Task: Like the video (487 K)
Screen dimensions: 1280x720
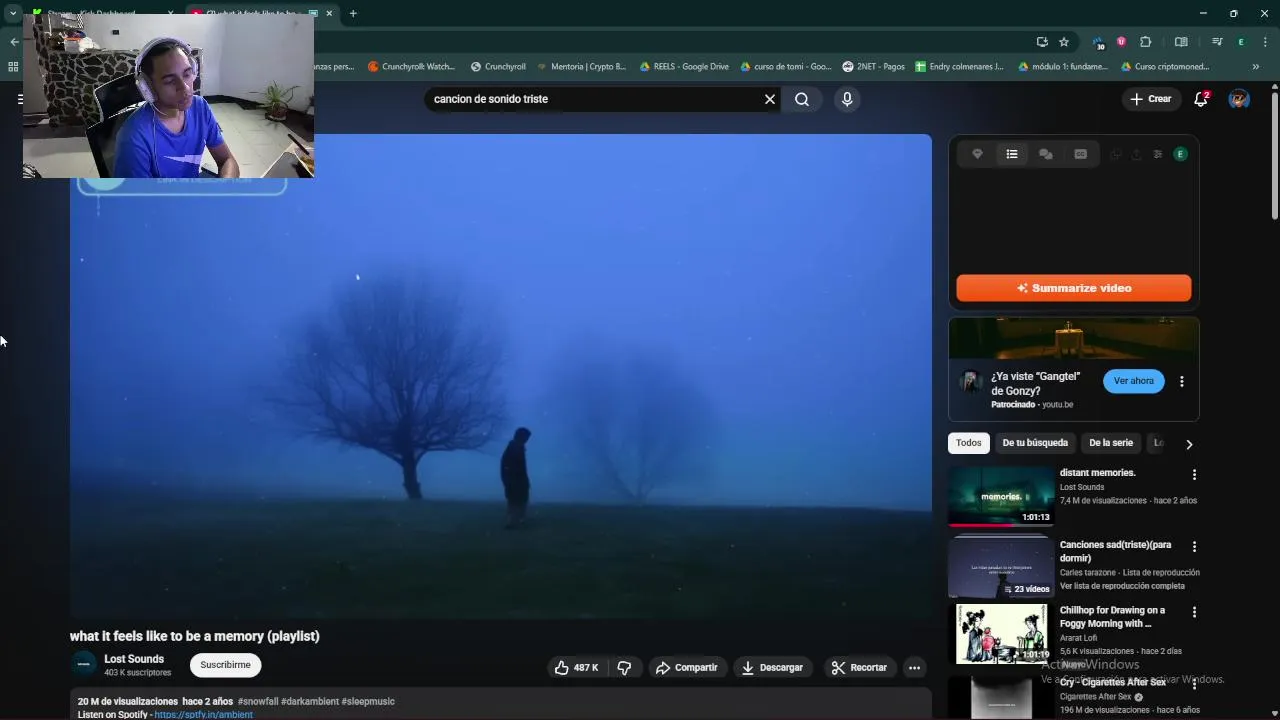Action: (x=575, y=667)
